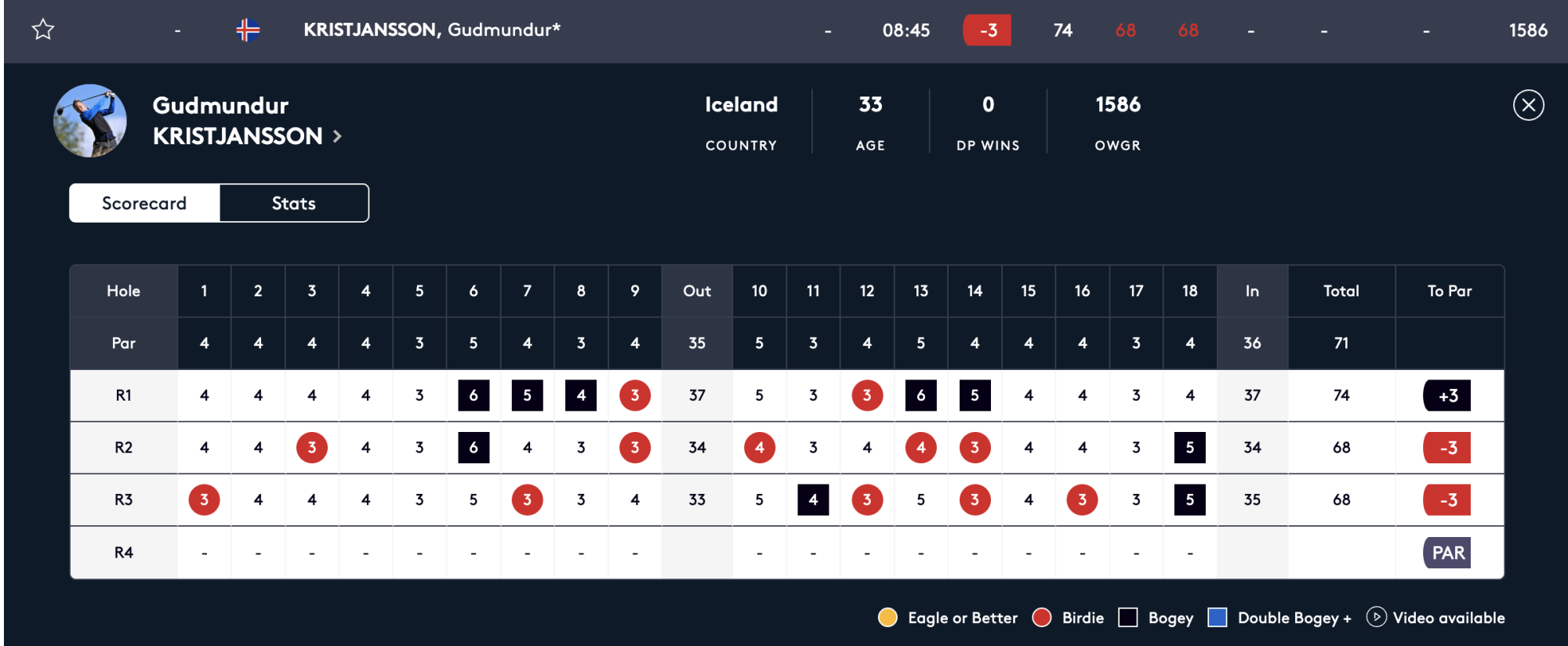Click the Bogey legend square icon

click(1127, 618)
